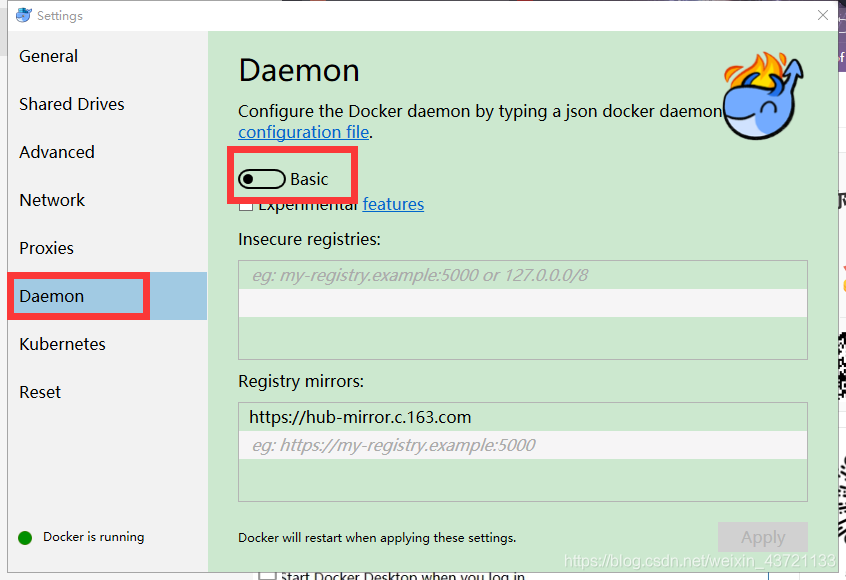The height and width of the screenshot is (580, 846).
Task: Tick Start Docker Desktop when you log in
Action: pos(267,576)
